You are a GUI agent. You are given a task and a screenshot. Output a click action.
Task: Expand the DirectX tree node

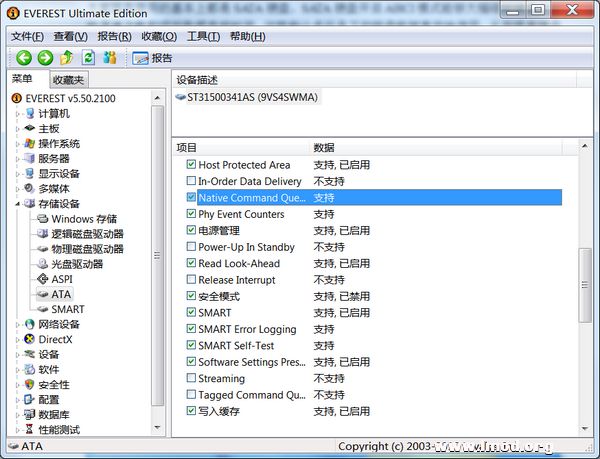coord(17,340)
